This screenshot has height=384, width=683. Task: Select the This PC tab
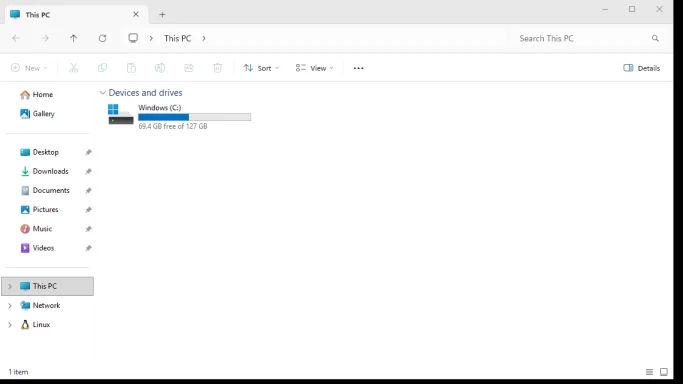tap(76, 15)
